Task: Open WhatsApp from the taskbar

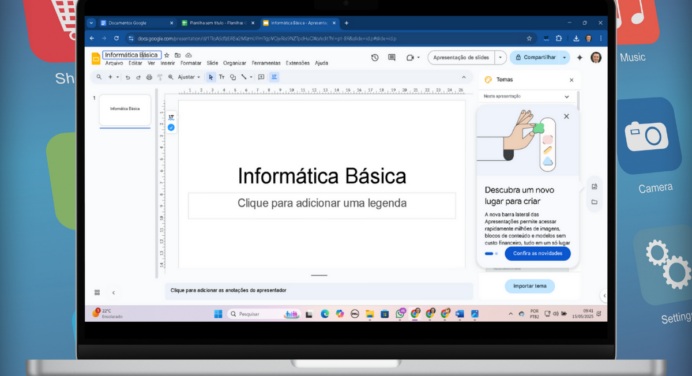Action: tap(400, 314)
